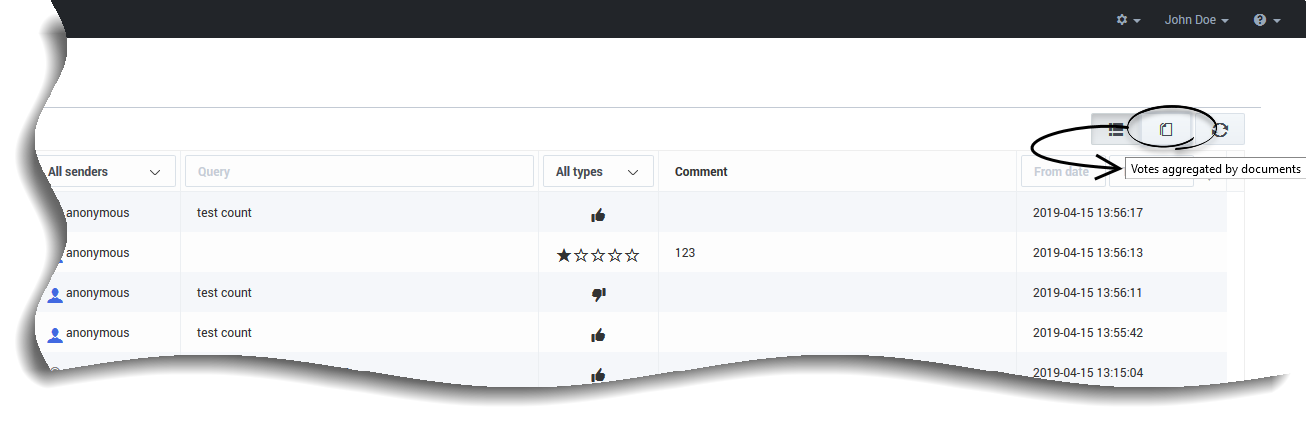Click user icon in the 13:56:11 row
This screenshot has width=1306, height=422.
pyautogui.click(x=55, y=294)
